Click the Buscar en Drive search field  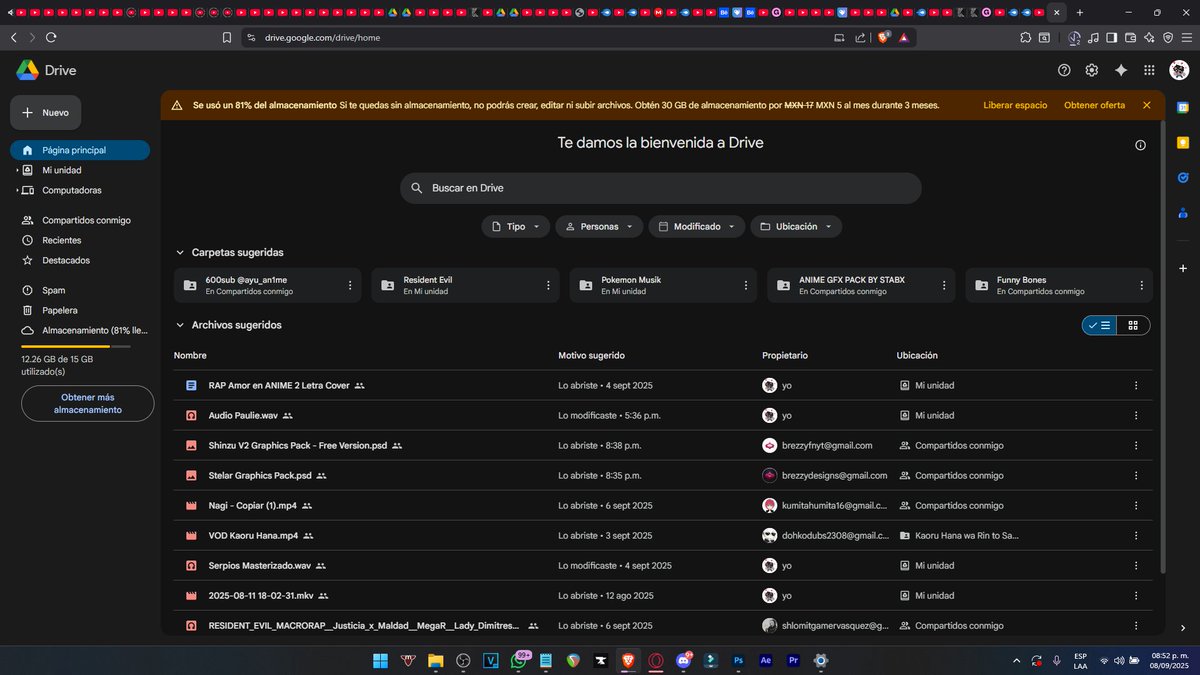tap(661, 188)
